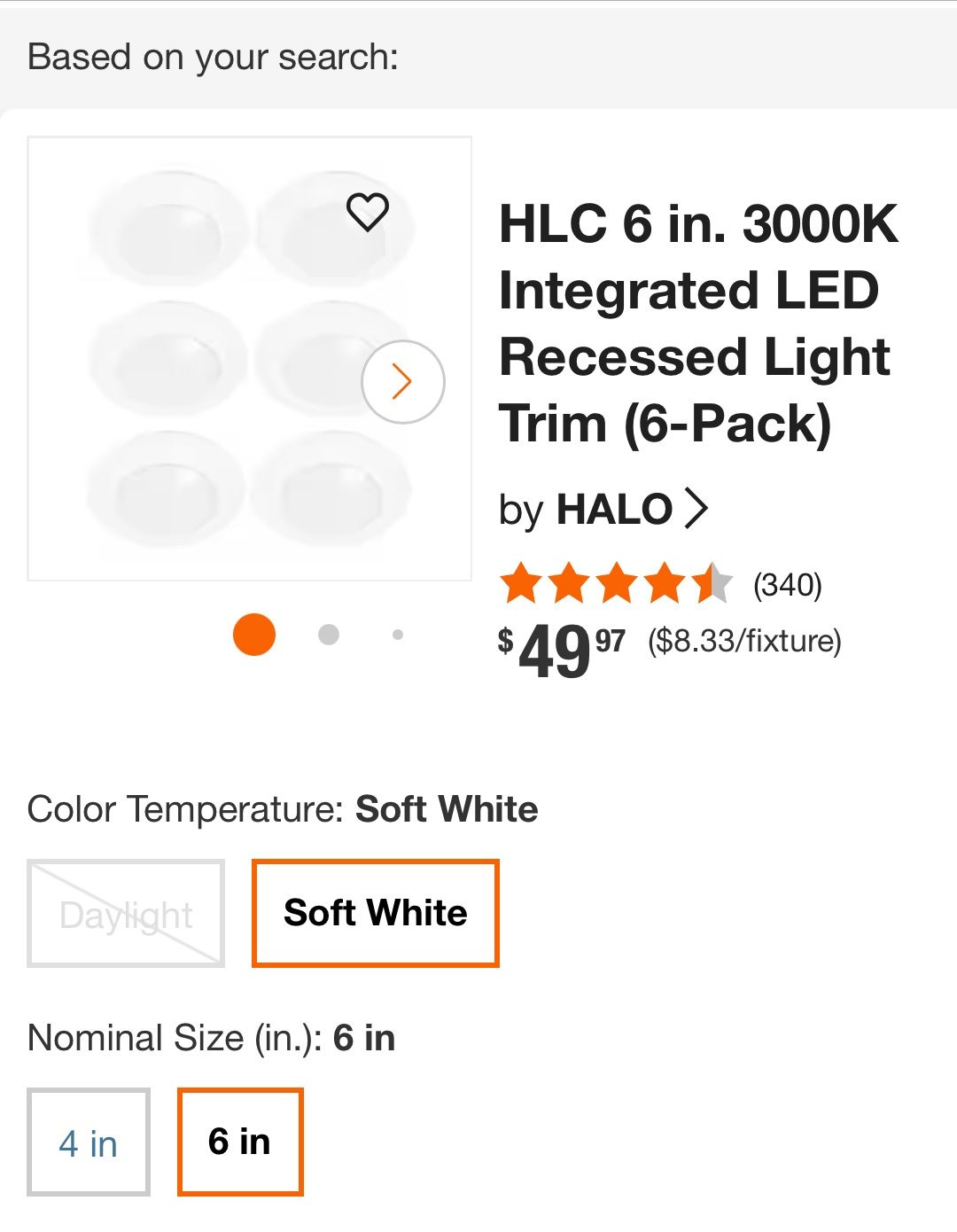The image size is (957, 1232).
Task: Jump to third carousel image dot
Action: (x=398, y=635)
